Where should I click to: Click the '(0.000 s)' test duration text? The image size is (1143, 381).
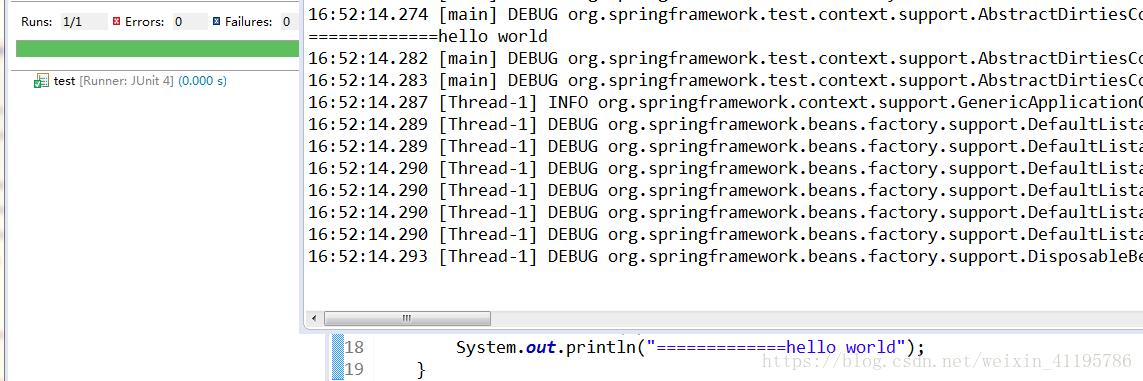pyautogui.click(x=203, y=81)
